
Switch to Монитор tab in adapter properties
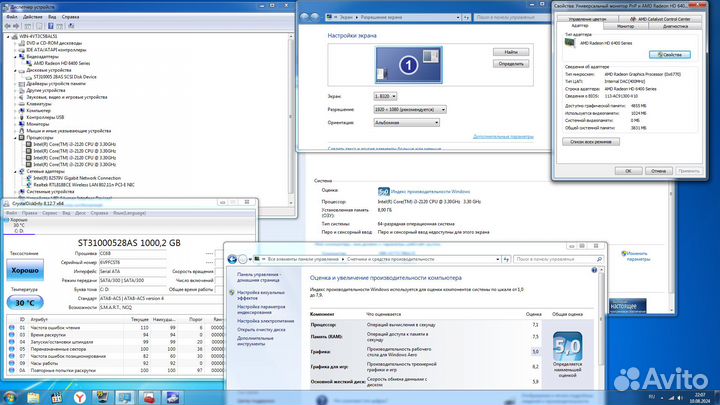625,27
